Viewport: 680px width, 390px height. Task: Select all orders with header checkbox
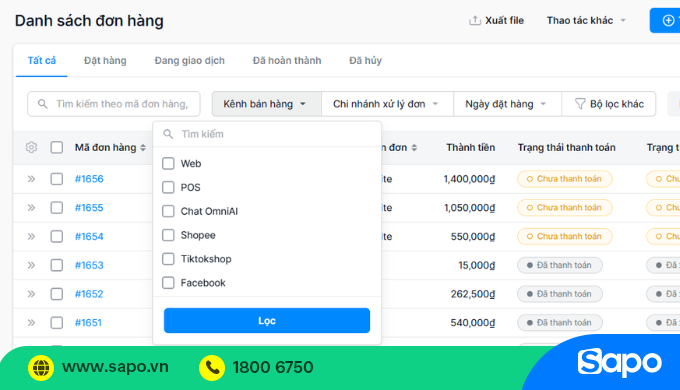(57, 147)
